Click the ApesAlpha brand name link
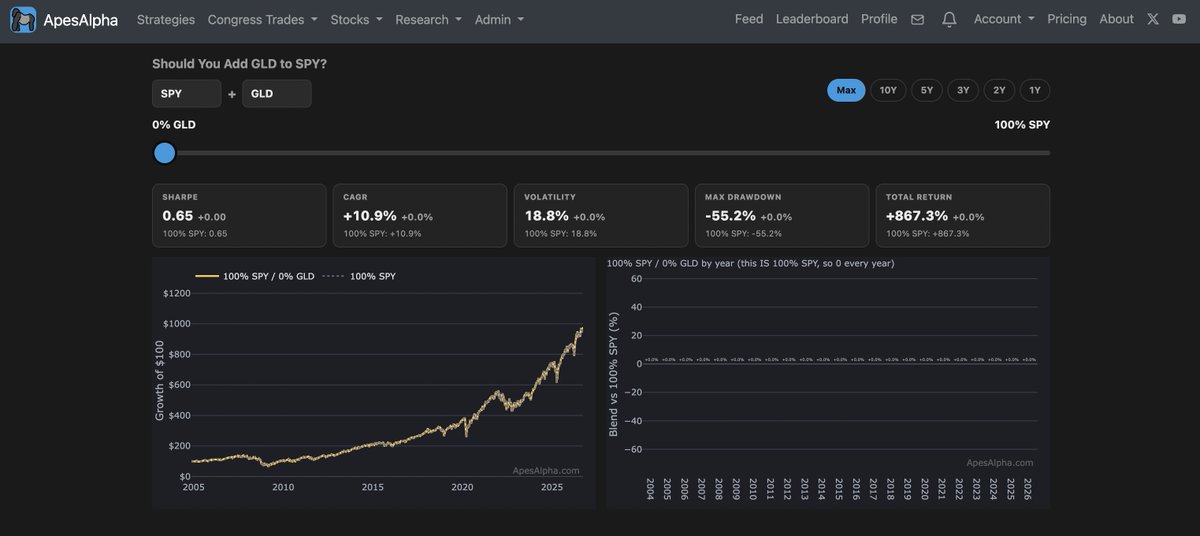The width and height of the screenshot is (1200, 536). coord(81,19)
